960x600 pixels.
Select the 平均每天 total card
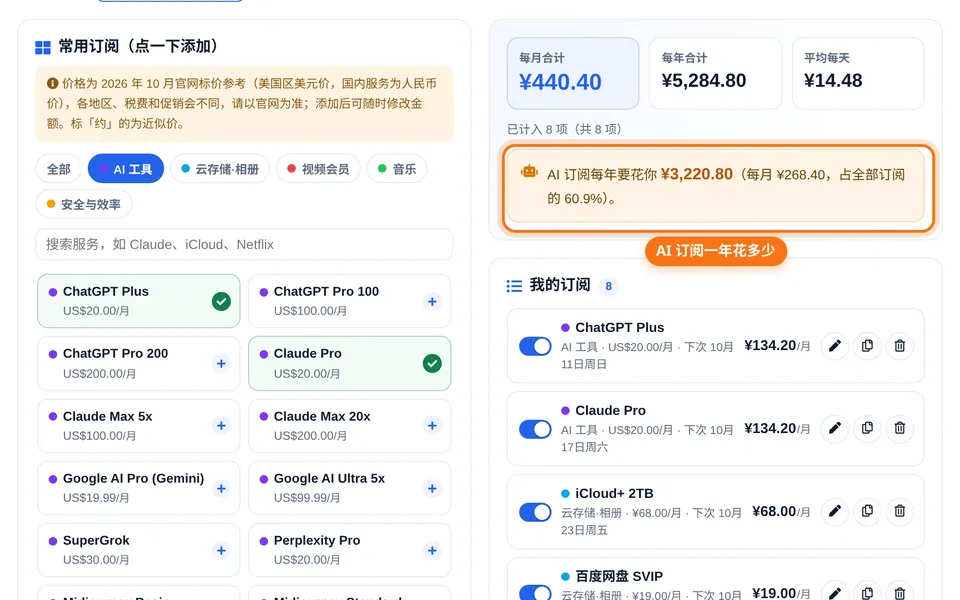pos(858,73)
